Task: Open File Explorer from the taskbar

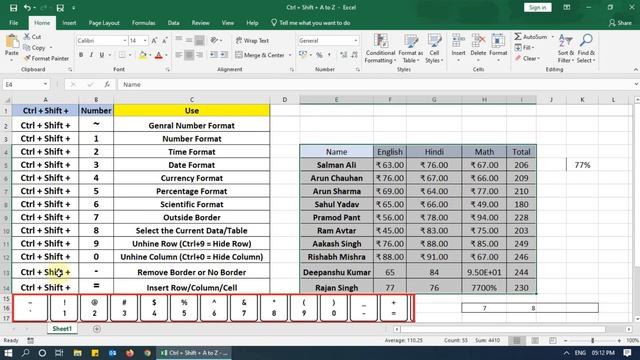Action: (x=77, y=353)
